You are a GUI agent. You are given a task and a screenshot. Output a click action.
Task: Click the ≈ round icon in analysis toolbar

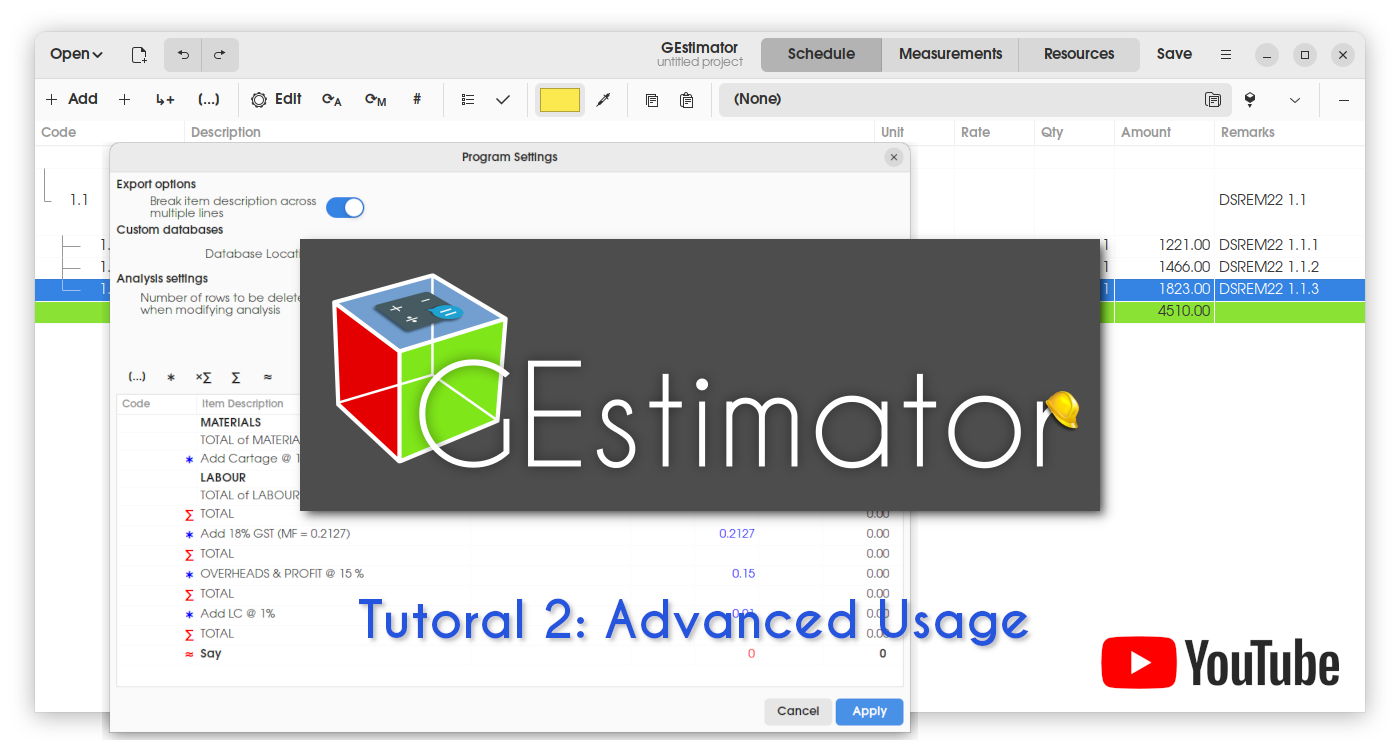point(268,377)
